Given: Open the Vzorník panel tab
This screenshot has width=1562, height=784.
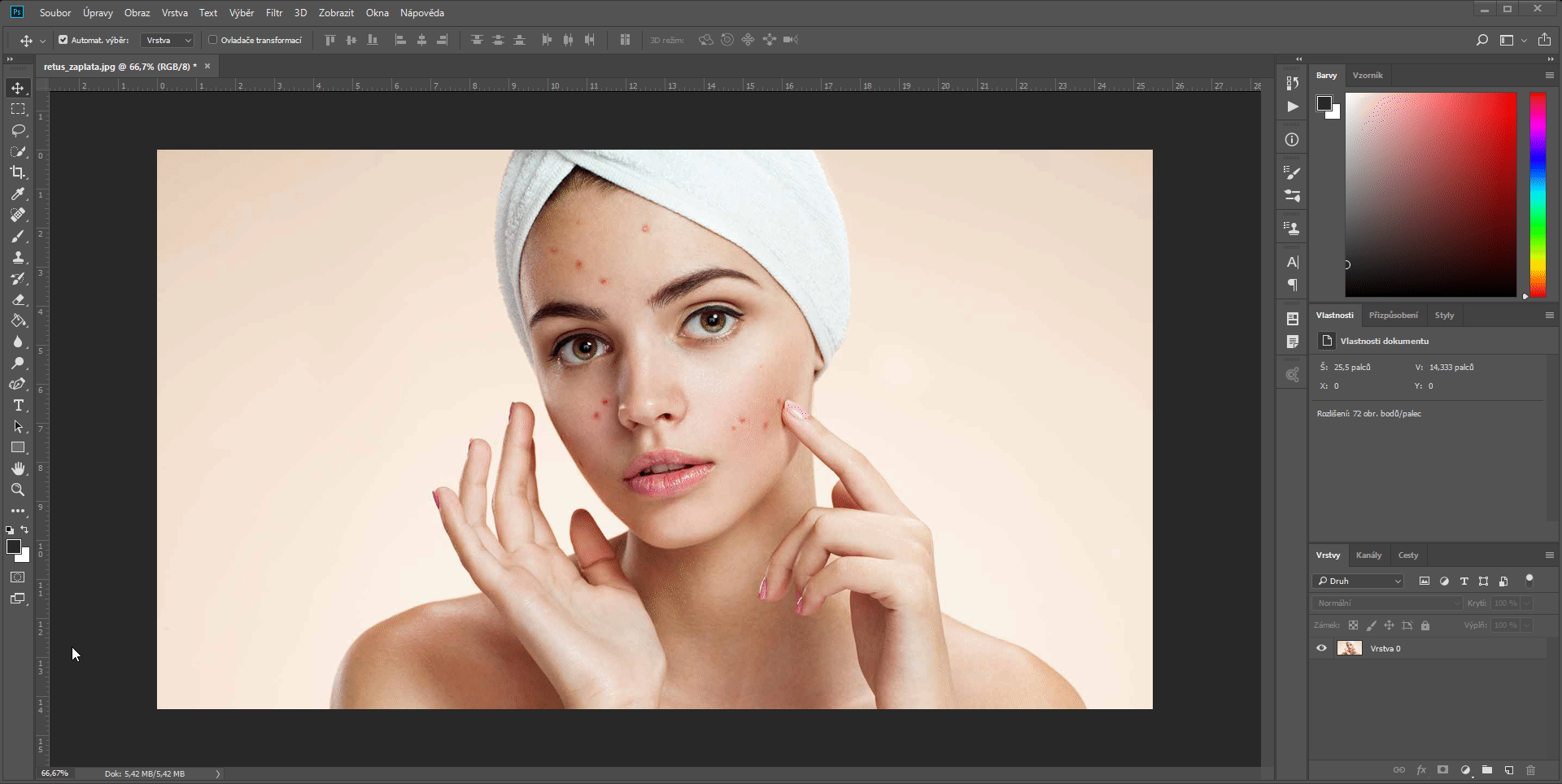Looking at the screenshot, I should (1368, 75).
